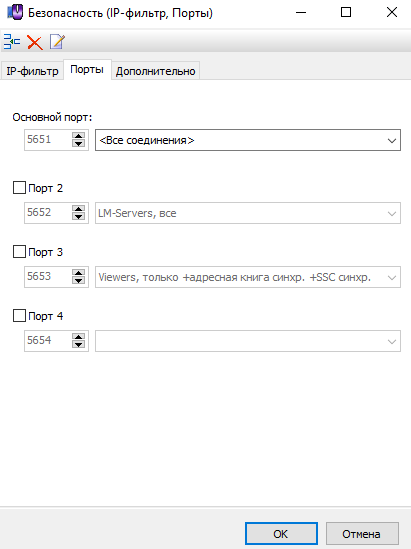411x549 pixels.
Task: Open the empty Порт 4 connection dropdown
Action: (x=248, y=341)
